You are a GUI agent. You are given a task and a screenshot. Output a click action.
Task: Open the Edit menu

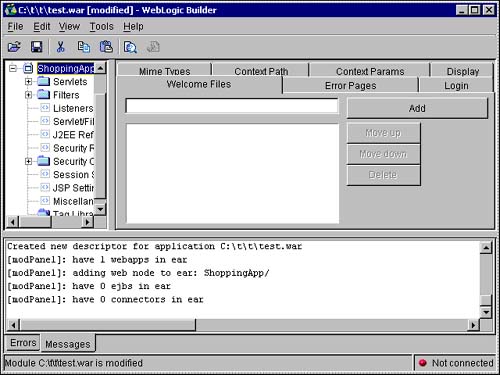tap(42, 26)
